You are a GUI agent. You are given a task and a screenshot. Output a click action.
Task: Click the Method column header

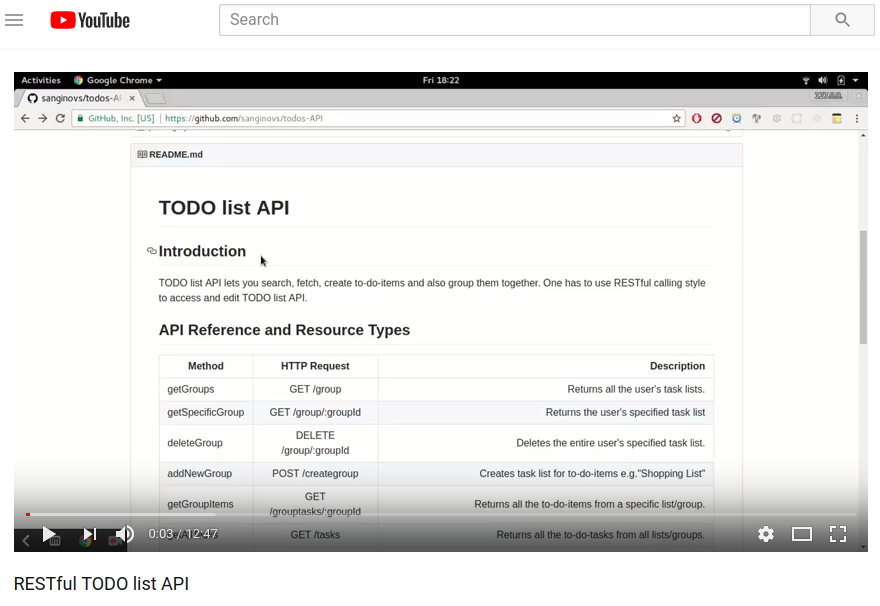pos(206,366)
